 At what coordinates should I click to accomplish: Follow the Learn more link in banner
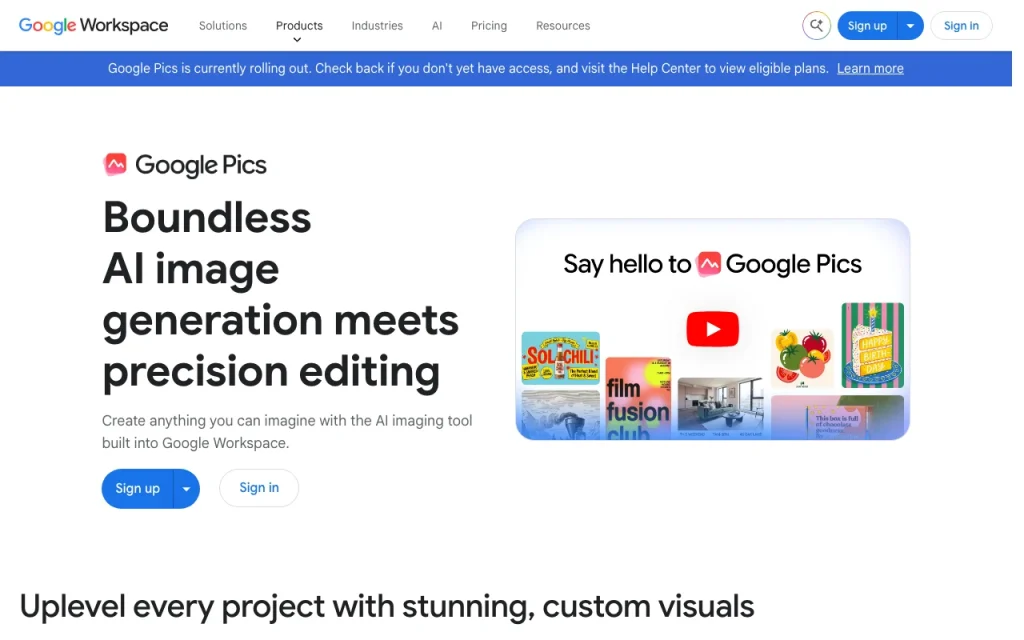(x=870, y=69)
